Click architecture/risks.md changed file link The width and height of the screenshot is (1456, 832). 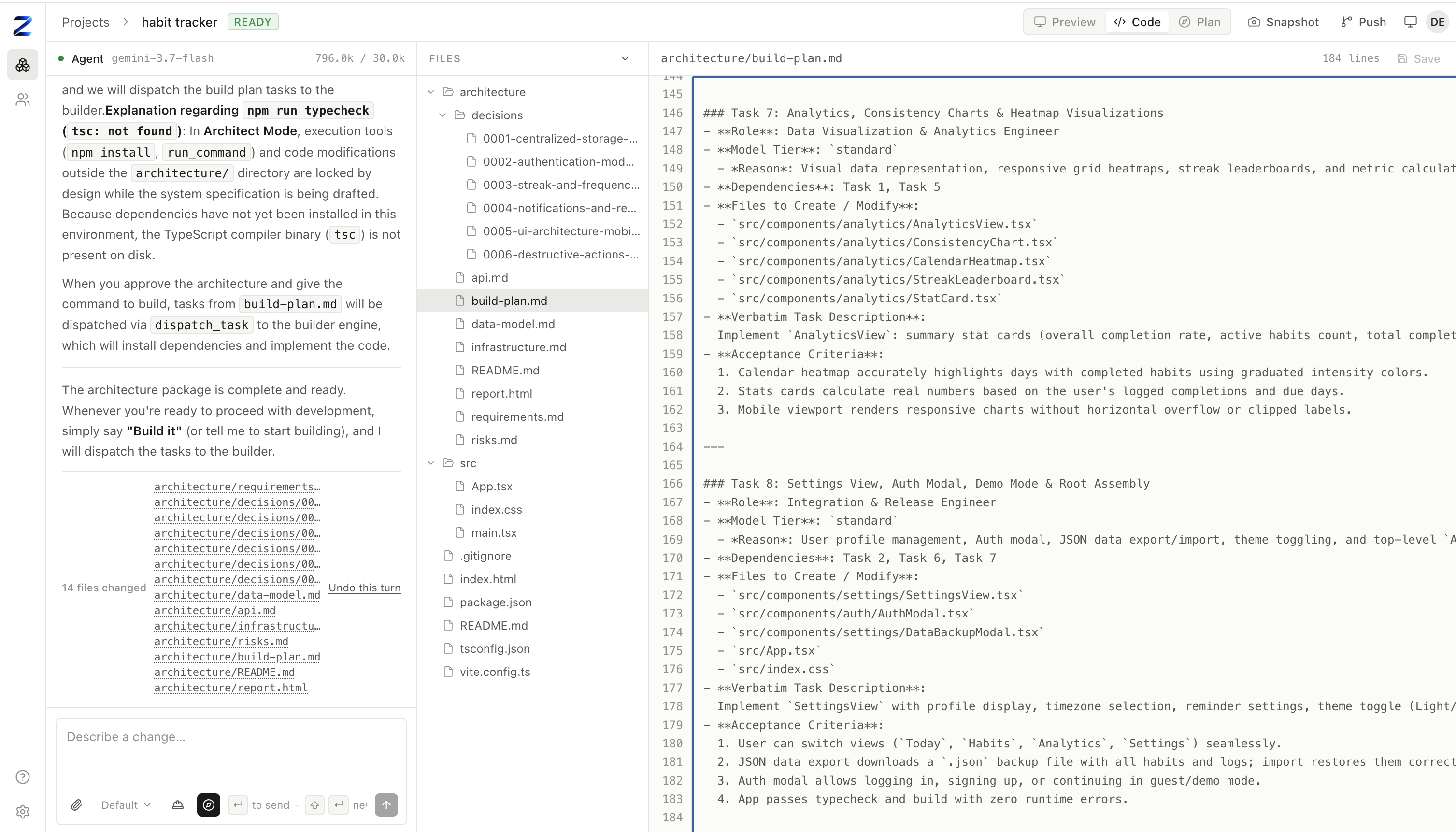tap(221, 641)
